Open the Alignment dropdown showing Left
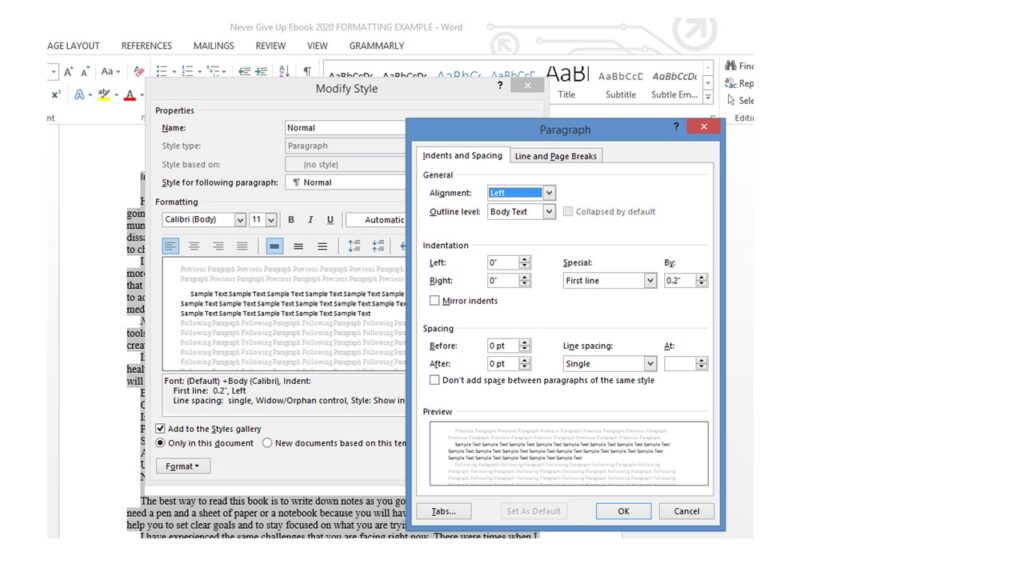Viewport: 1024px width, 576px height. pos(521,192)
